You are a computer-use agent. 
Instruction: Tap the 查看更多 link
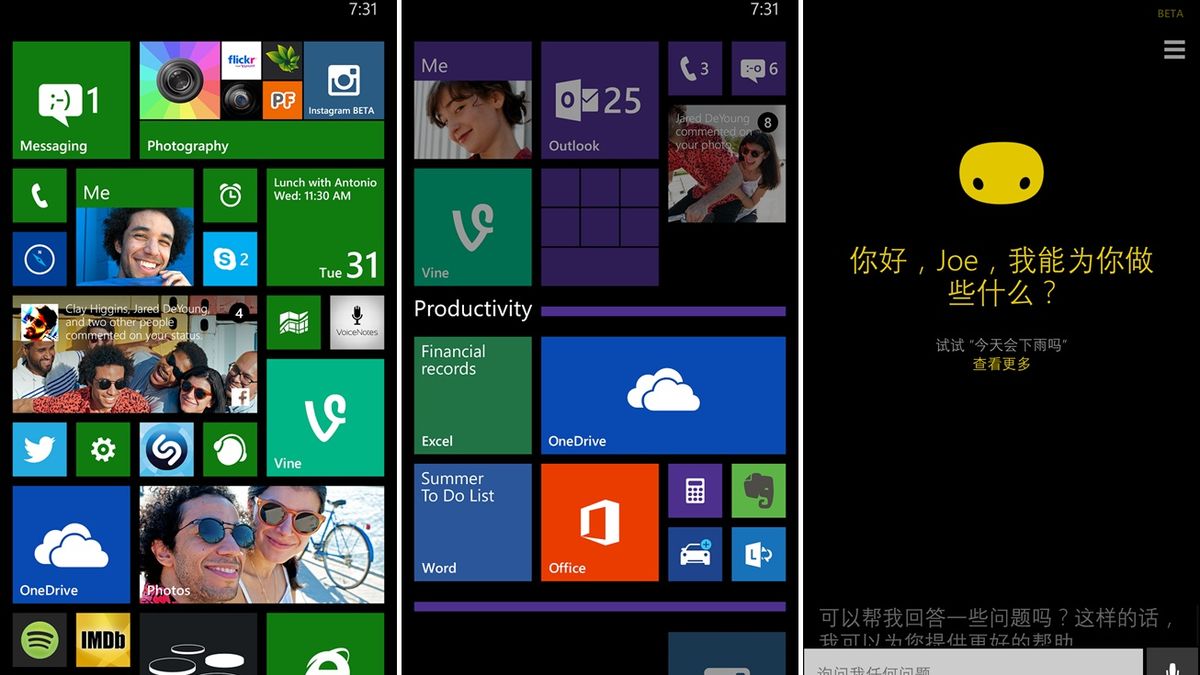click(x=1001, y=364)
